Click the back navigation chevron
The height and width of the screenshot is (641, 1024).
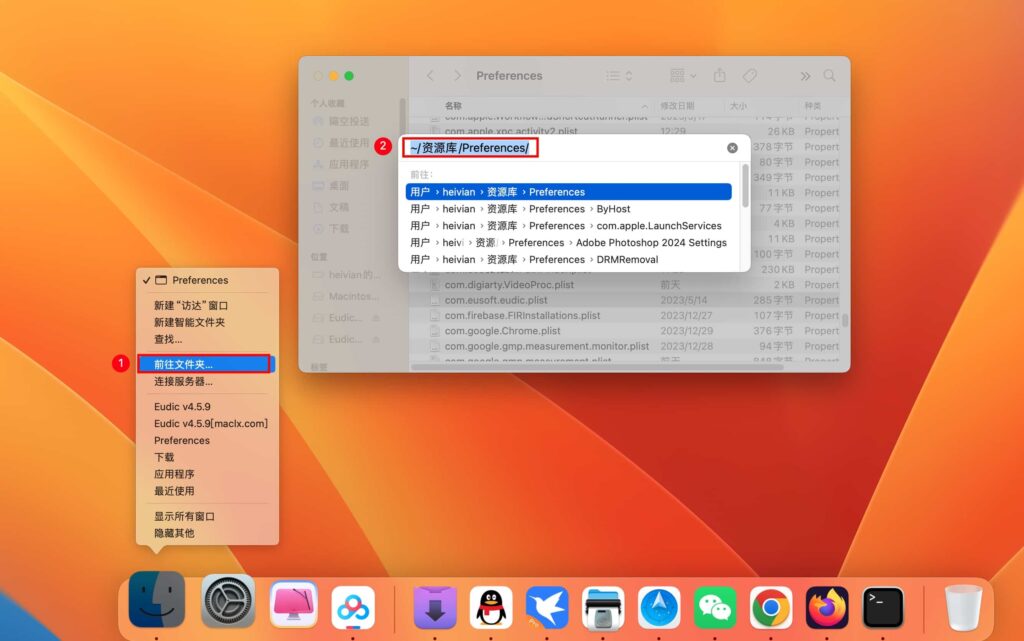(430, 76)
